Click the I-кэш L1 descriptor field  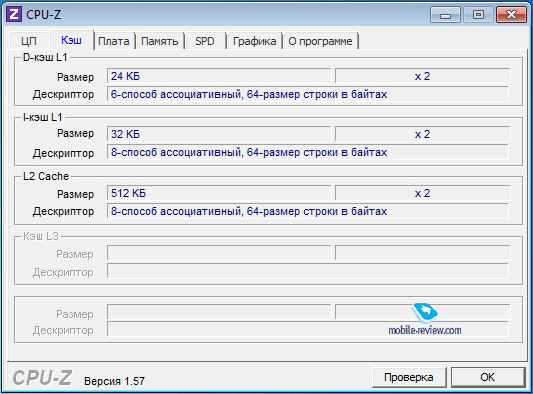coord(308,152)
